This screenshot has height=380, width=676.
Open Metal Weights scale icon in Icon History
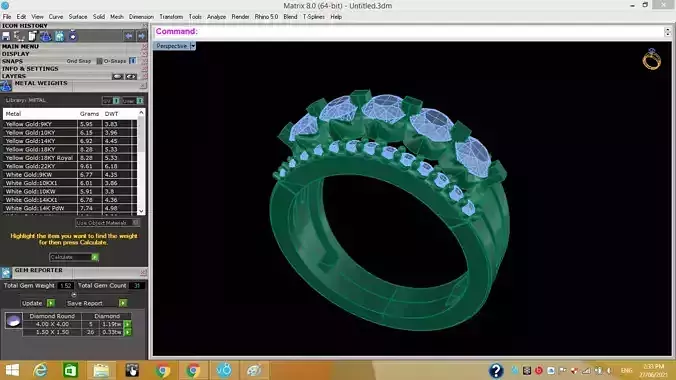(46, 36)
